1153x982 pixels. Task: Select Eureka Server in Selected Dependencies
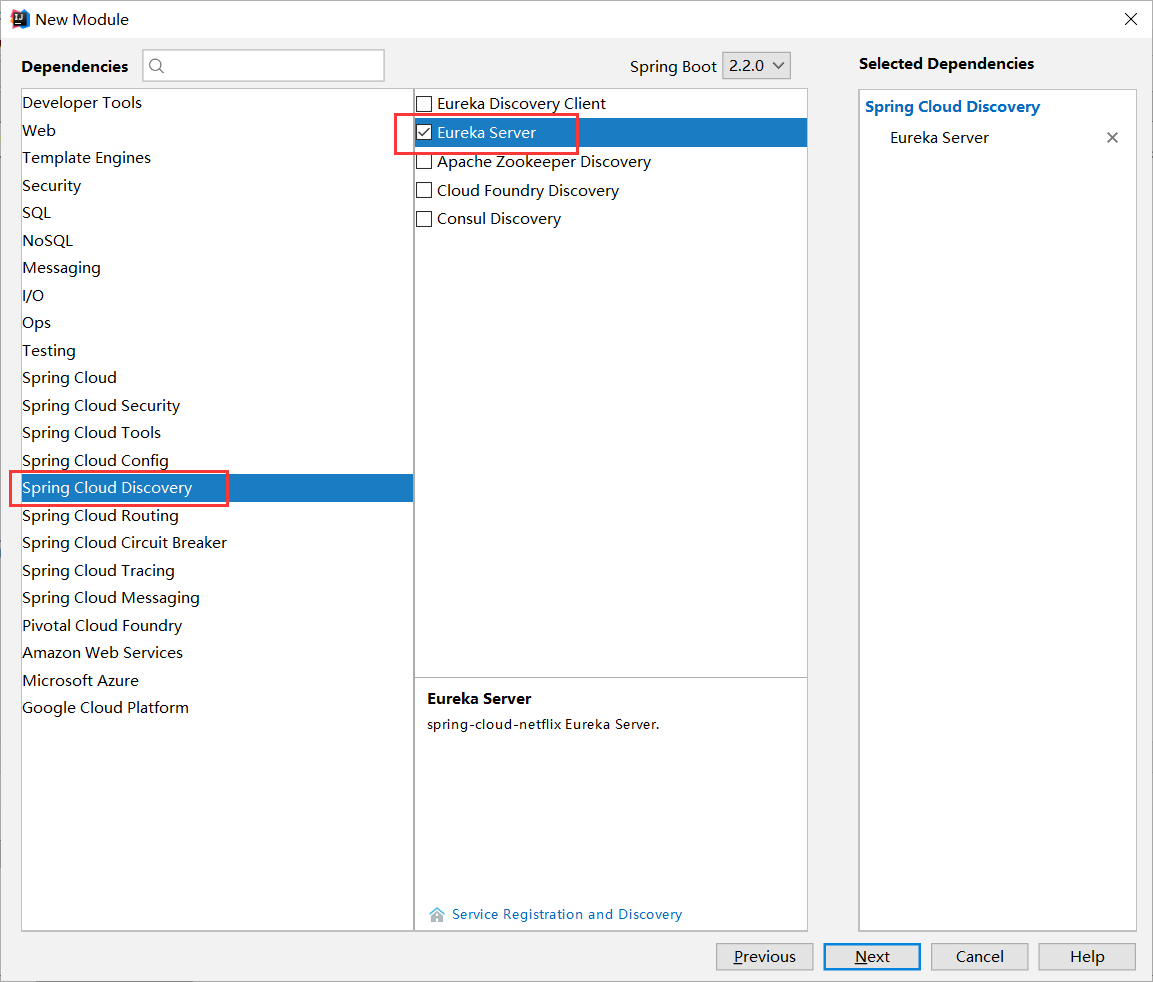coord(939,138)
